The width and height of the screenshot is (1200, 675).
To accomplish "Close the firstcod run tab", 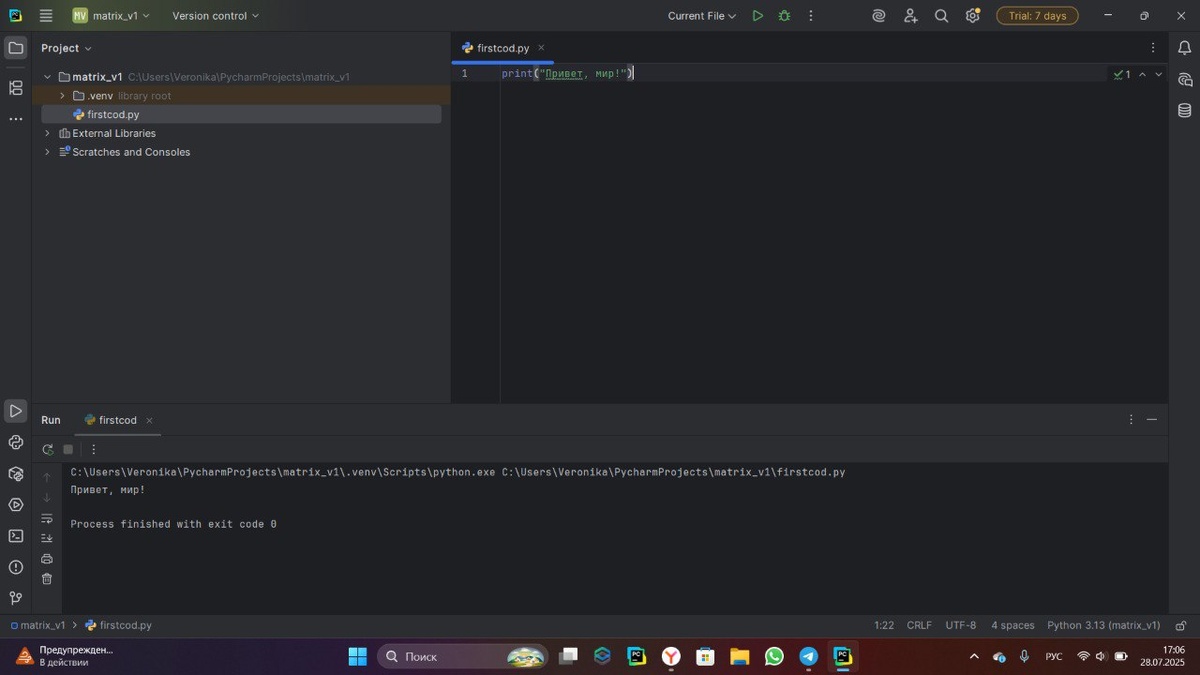I will point(149,421).
